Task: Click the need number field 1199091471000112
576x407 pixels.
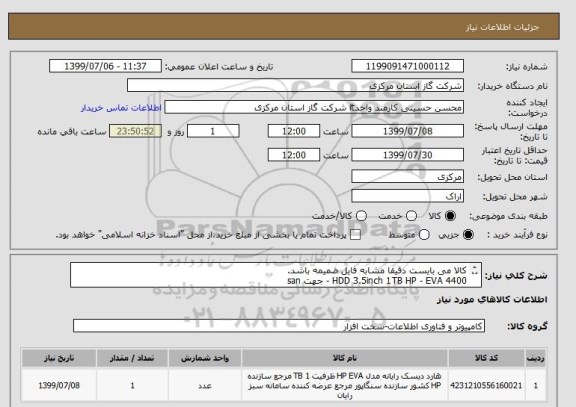Action: (407, 66)
